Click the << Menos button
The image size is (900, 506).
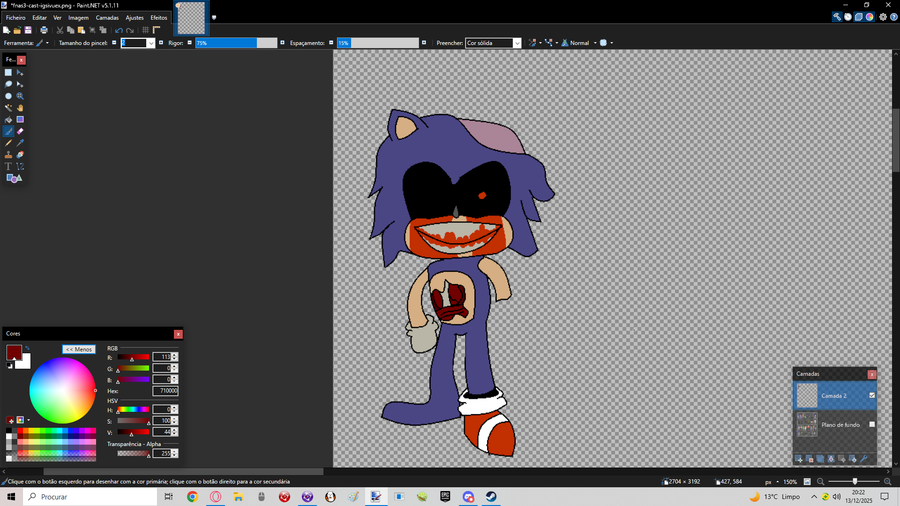[79, 349]
